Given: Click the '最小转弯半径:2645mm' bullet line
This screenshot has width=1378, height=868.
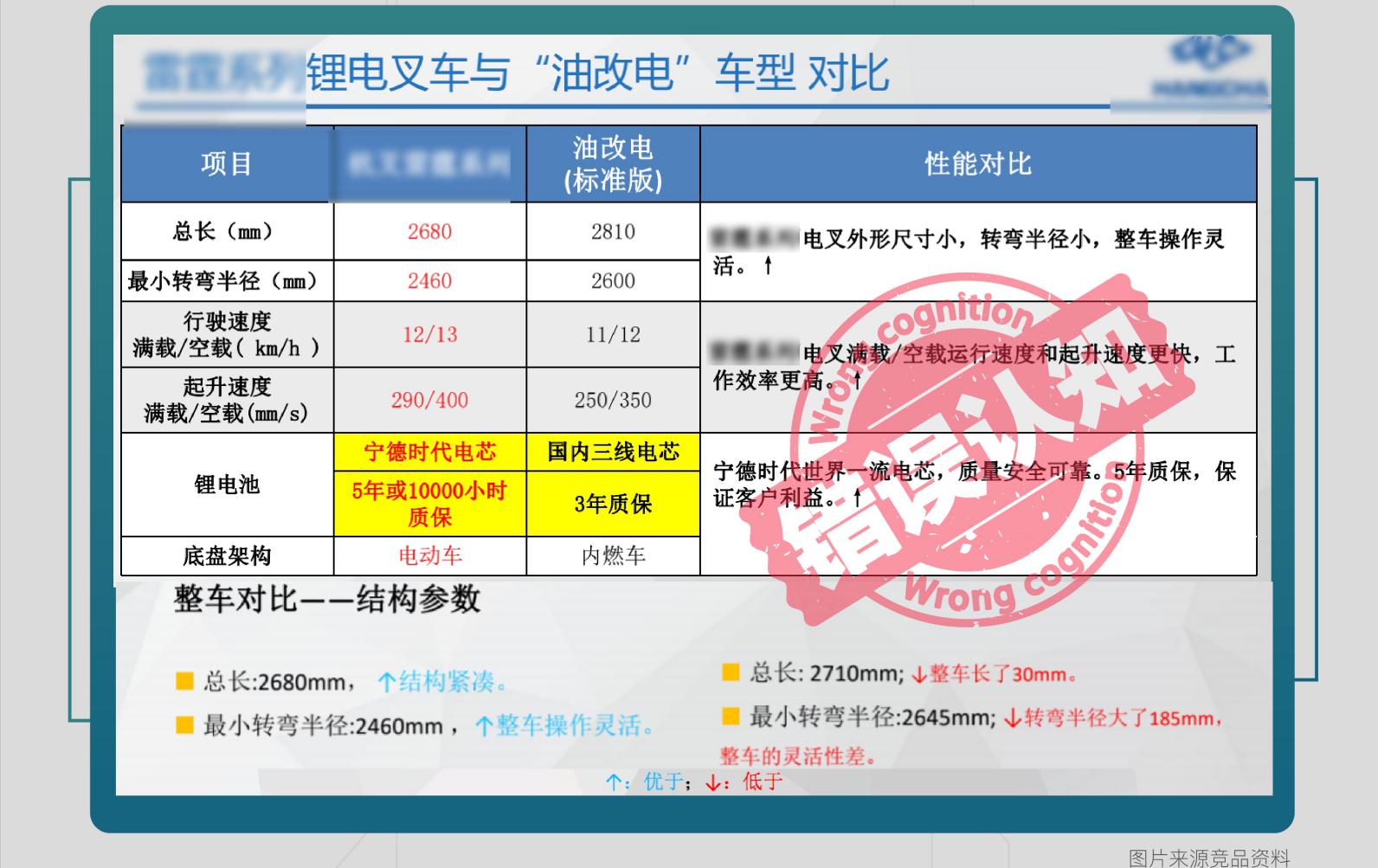Looking at the screenshot, I should click(972, 717).
